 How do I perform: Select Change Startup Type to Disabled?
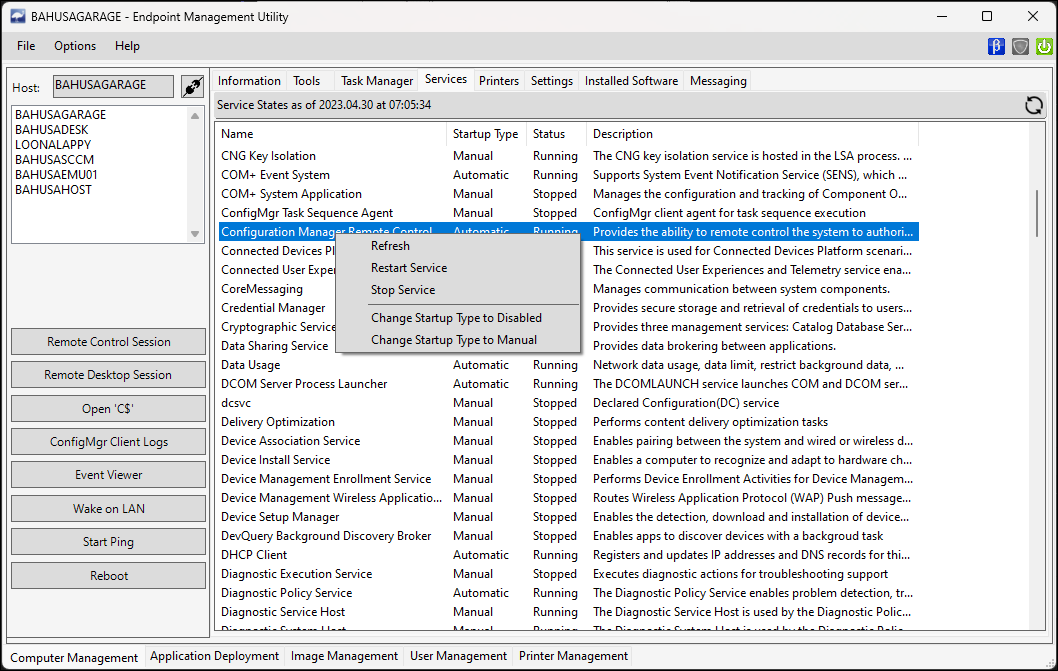457,318
